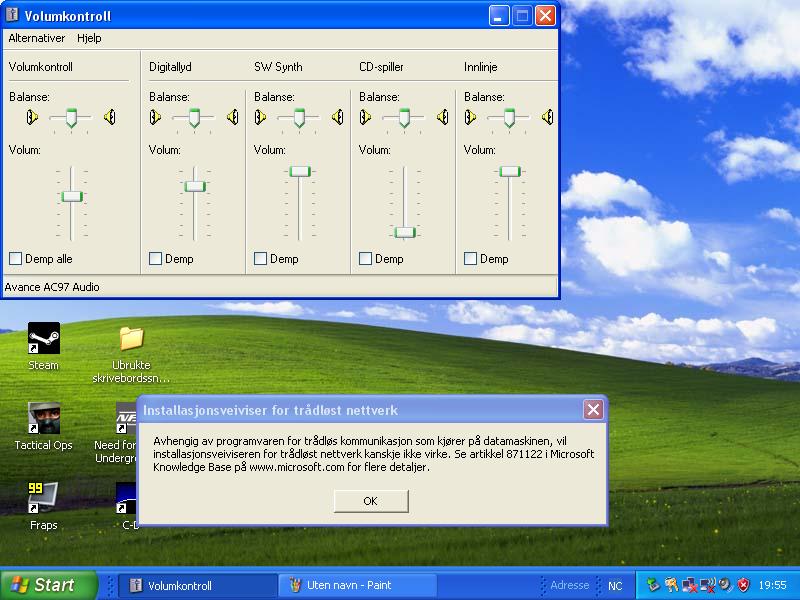Click right speaker icon under Volumkontroll balance
The height and width of the screenshot is (600, 800).
(110, 117)
